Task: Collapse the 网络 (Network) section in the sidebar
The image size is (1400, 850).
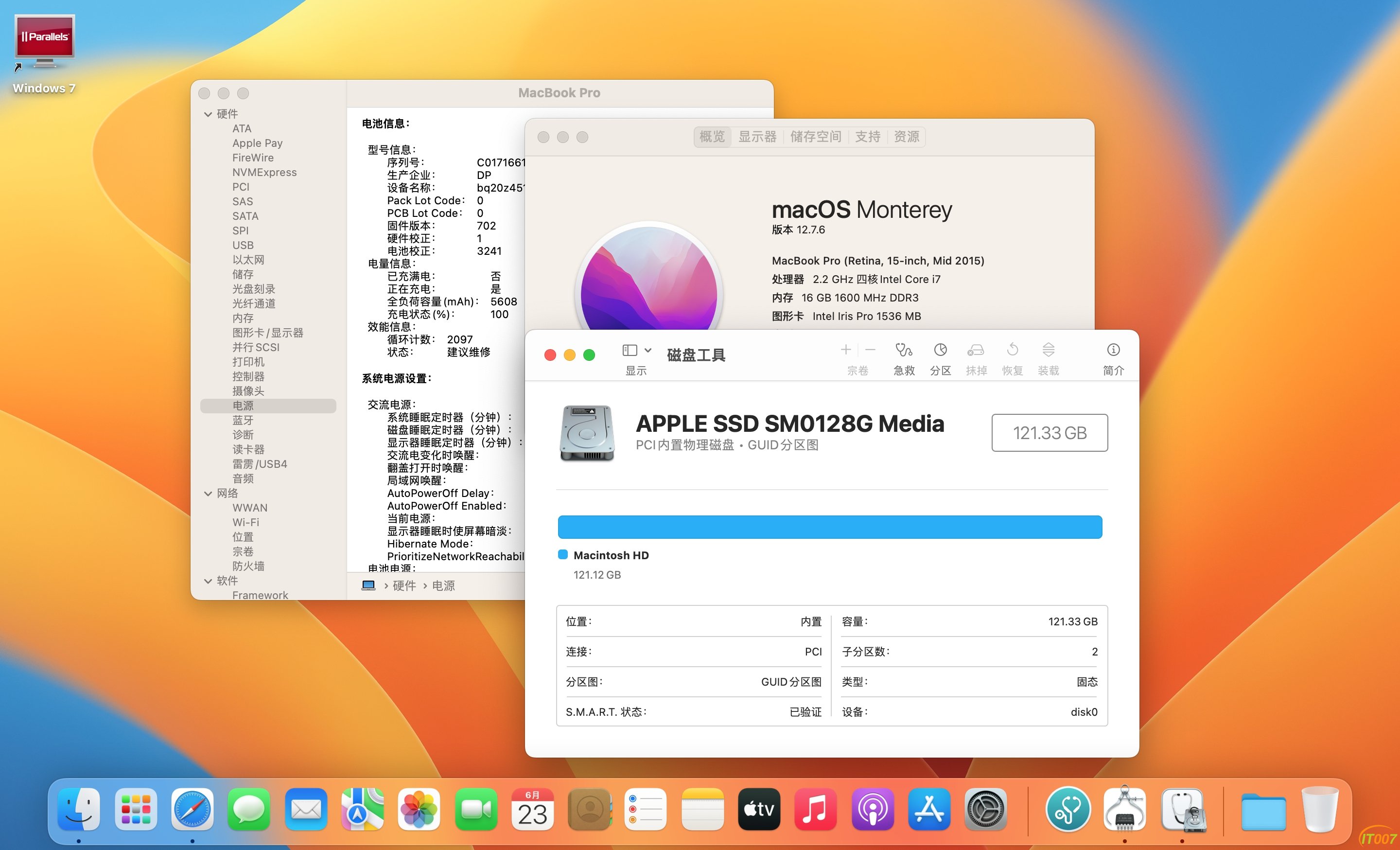Action: [208, 494]
